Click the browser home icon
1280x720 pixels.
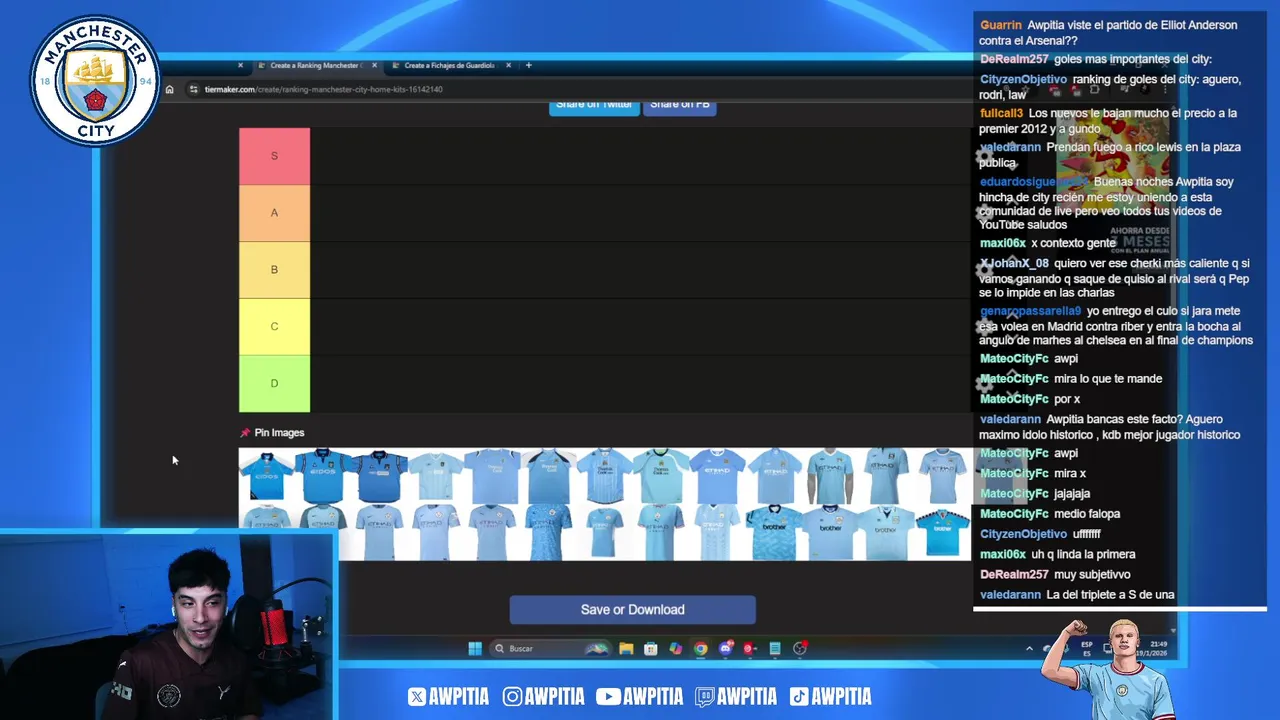click(x=169, y=89)
